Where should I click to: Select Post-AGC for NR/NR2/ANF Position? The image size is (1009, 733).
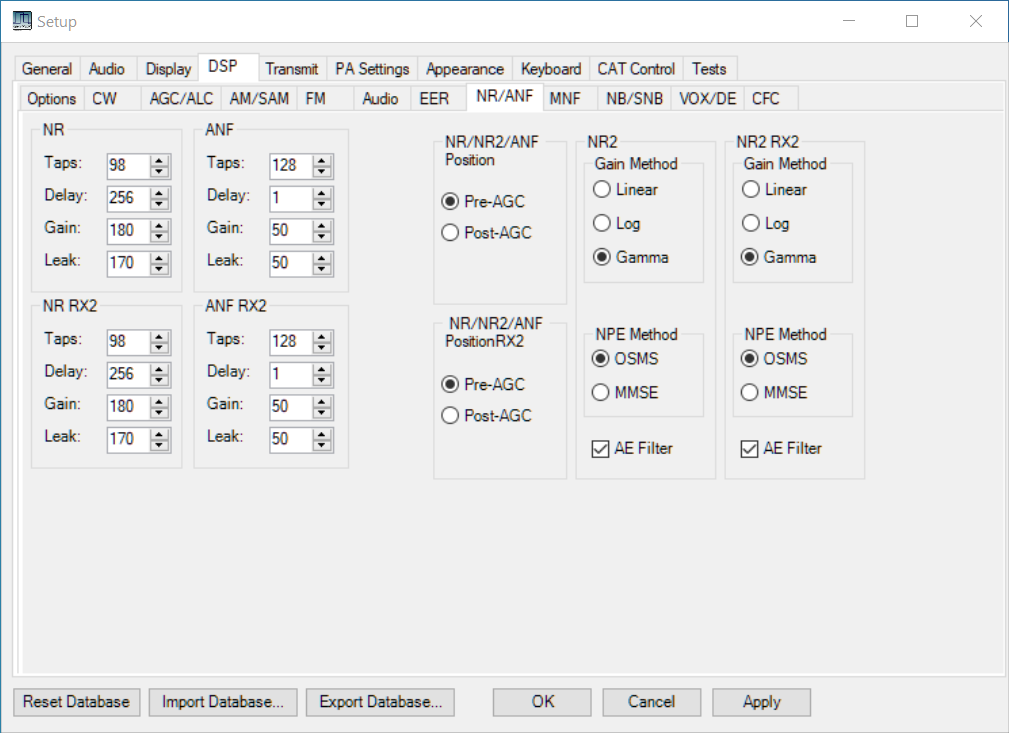(451, 233)
